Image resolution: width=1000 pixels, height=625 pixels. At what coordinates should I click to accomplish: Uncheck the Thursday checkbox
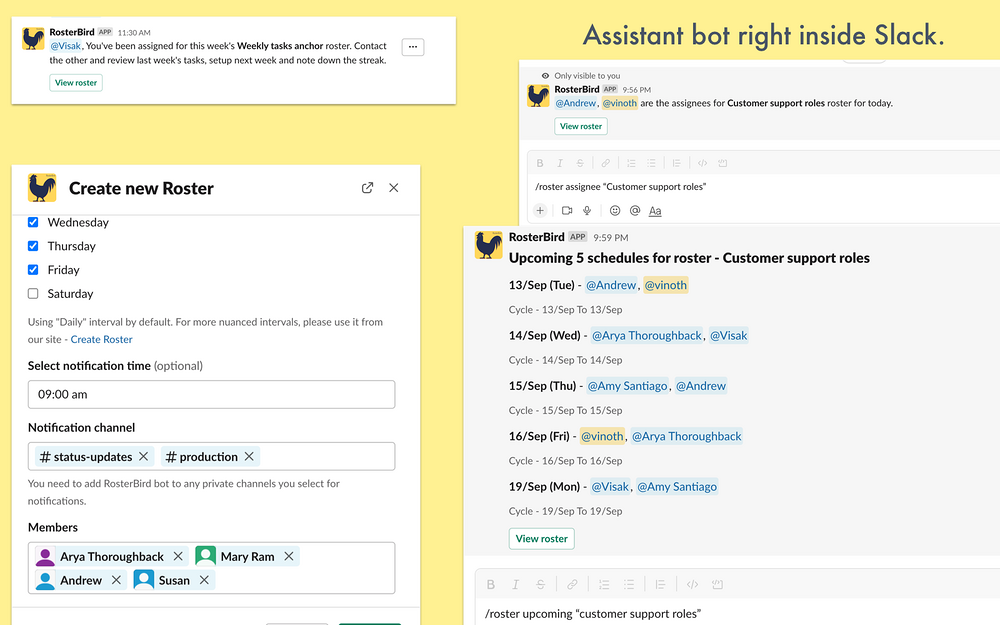(x=33, y=246)
